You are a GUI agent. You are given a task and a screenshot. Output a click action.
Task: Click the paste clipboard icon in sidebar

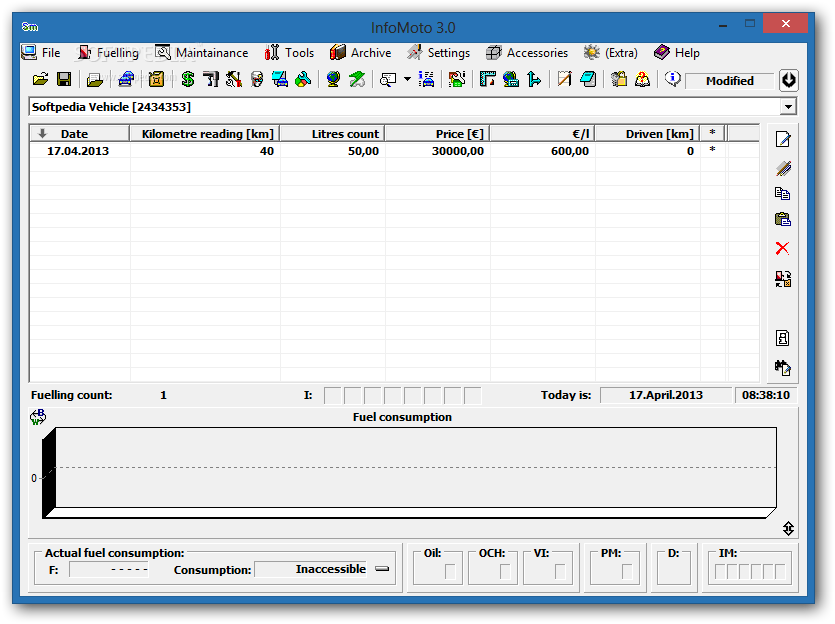783,219
